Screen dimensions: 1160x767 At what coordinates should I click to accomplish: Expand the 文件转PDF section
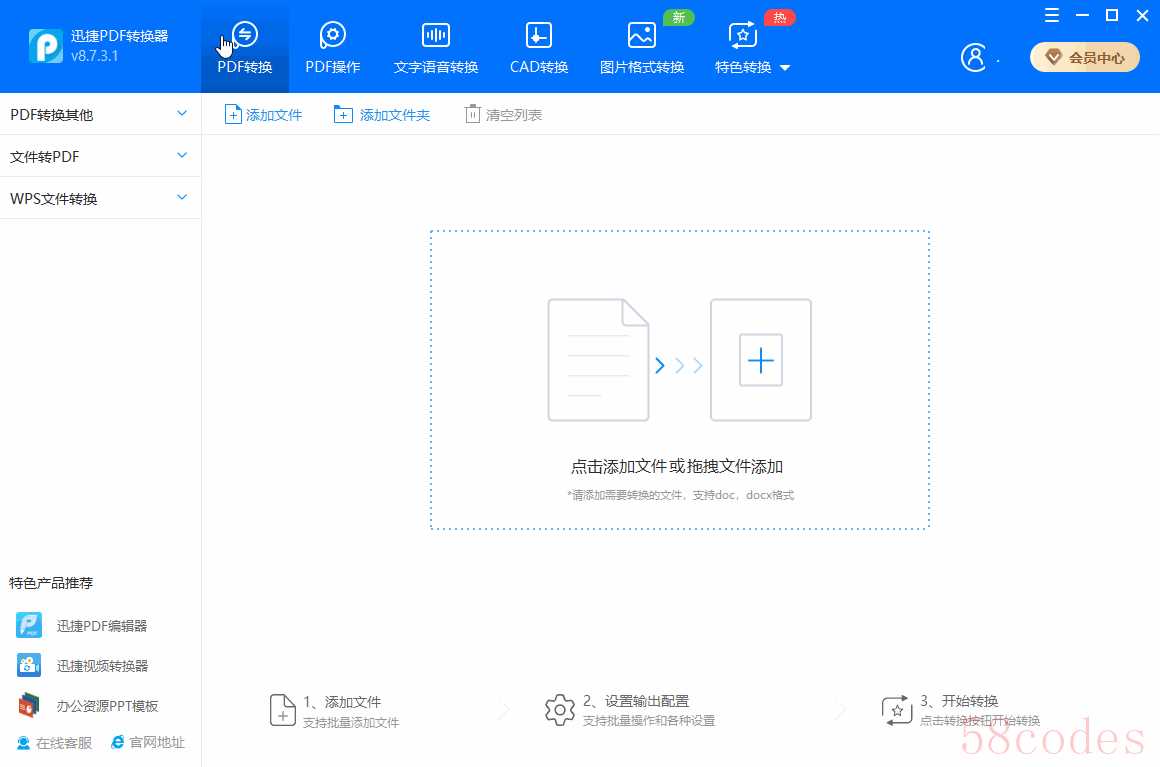point(101,156)
